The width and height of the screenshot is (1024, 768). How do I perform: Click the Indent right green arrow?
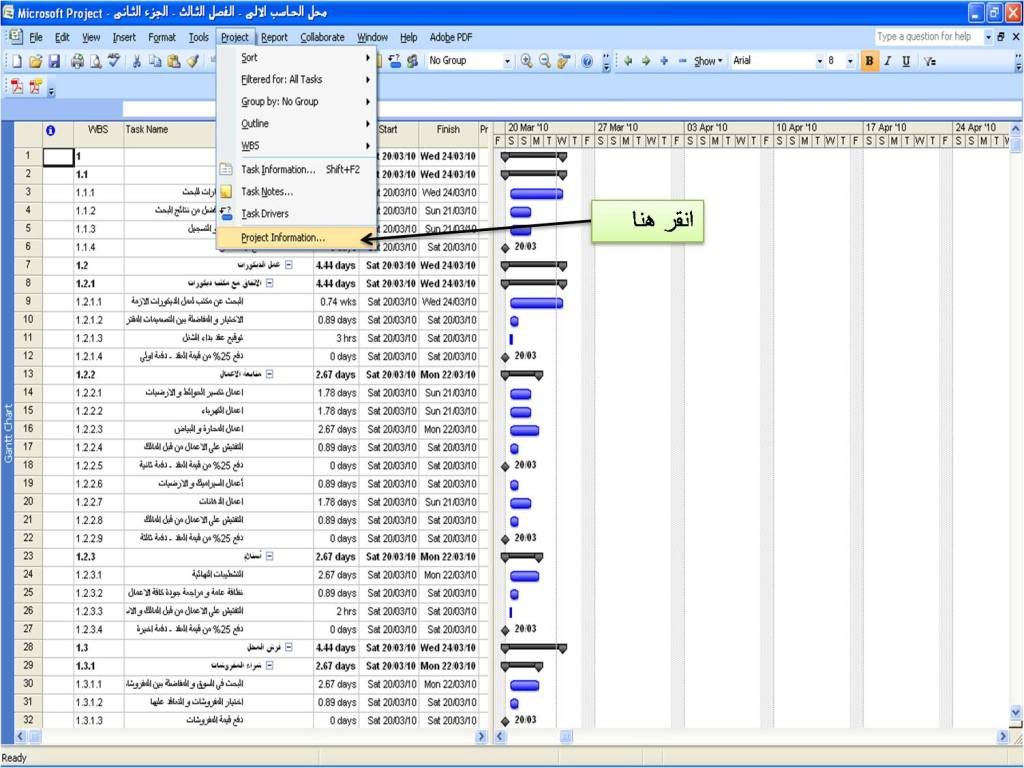point(646,61)
